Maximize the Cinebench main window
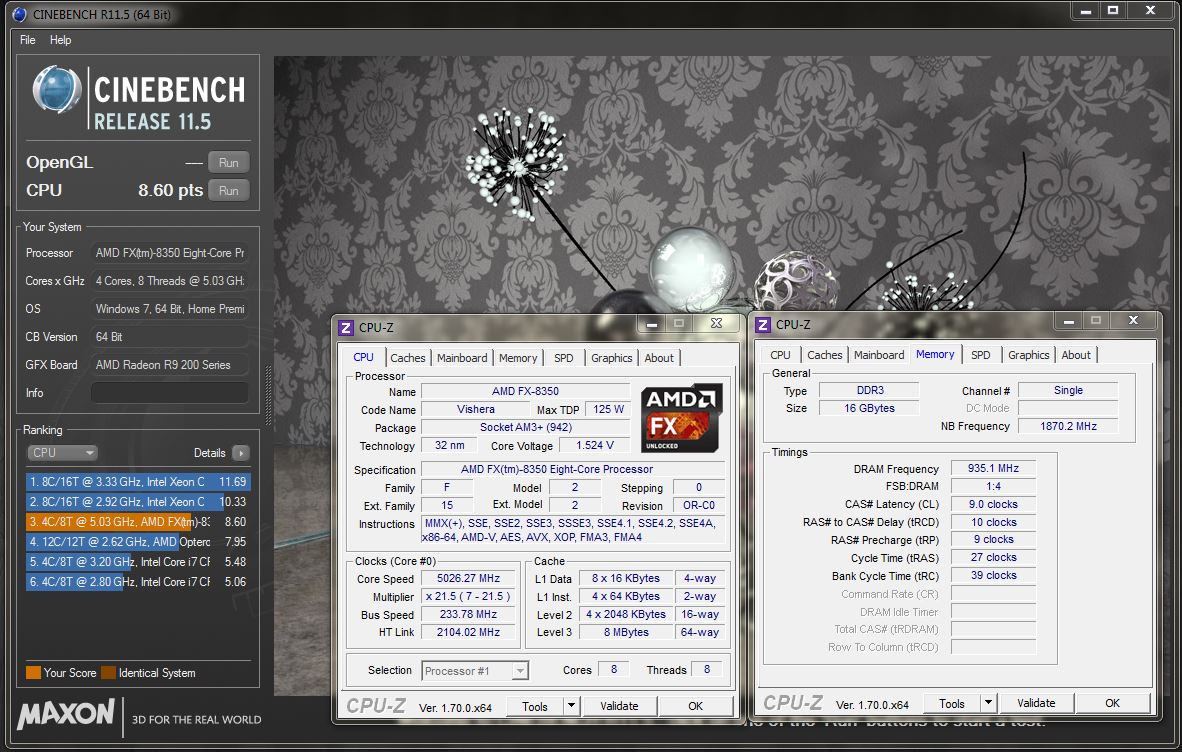Screen dimensions: 1182x752 (1113, 11)
